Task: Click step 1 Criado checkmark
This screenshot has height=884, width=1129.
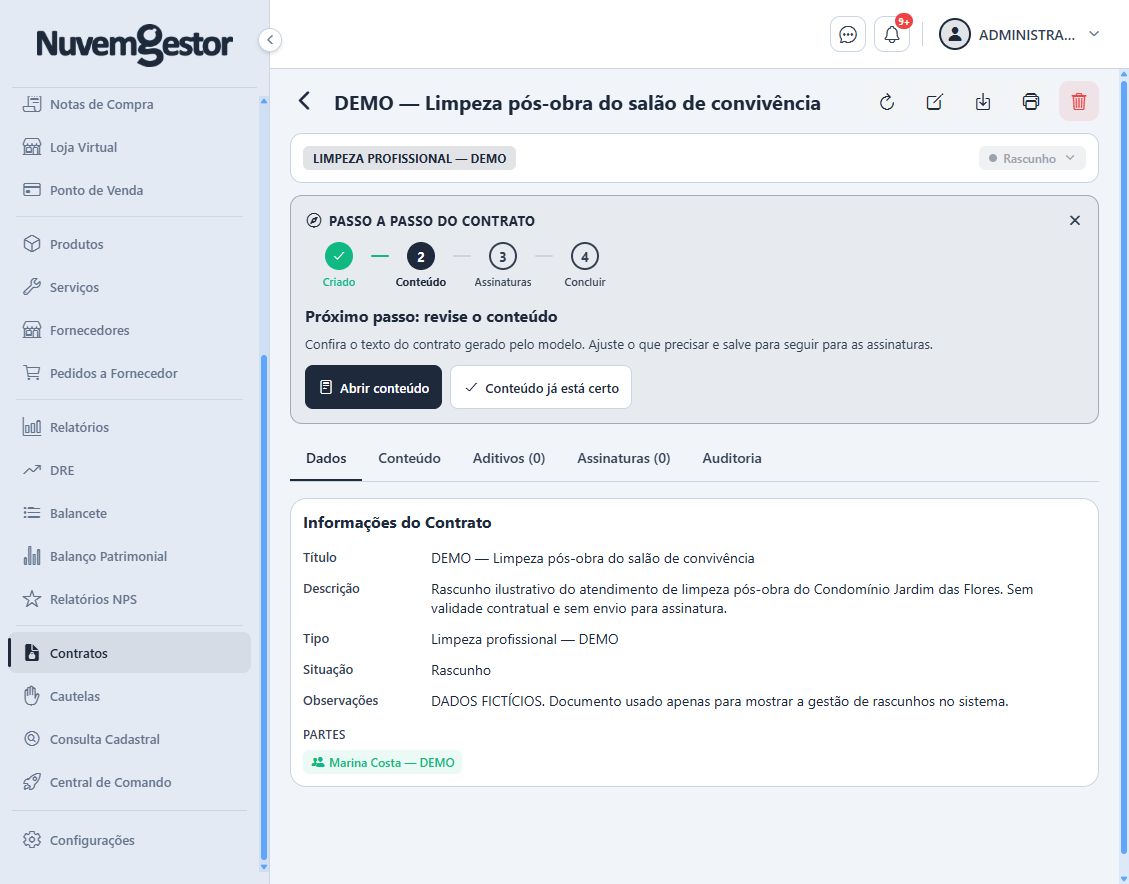Action: point(338,256)
